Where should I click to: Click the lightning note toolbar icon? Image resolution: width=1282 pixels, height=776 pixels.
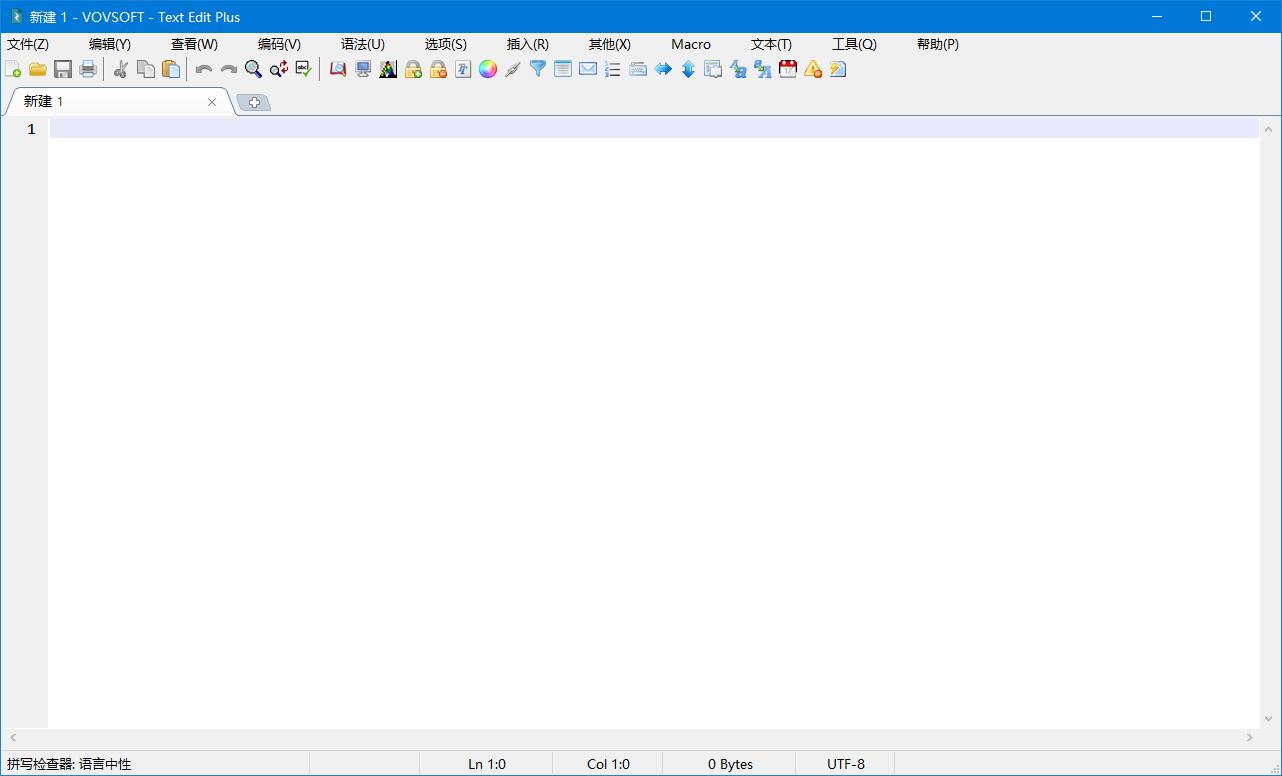point(838,69)
